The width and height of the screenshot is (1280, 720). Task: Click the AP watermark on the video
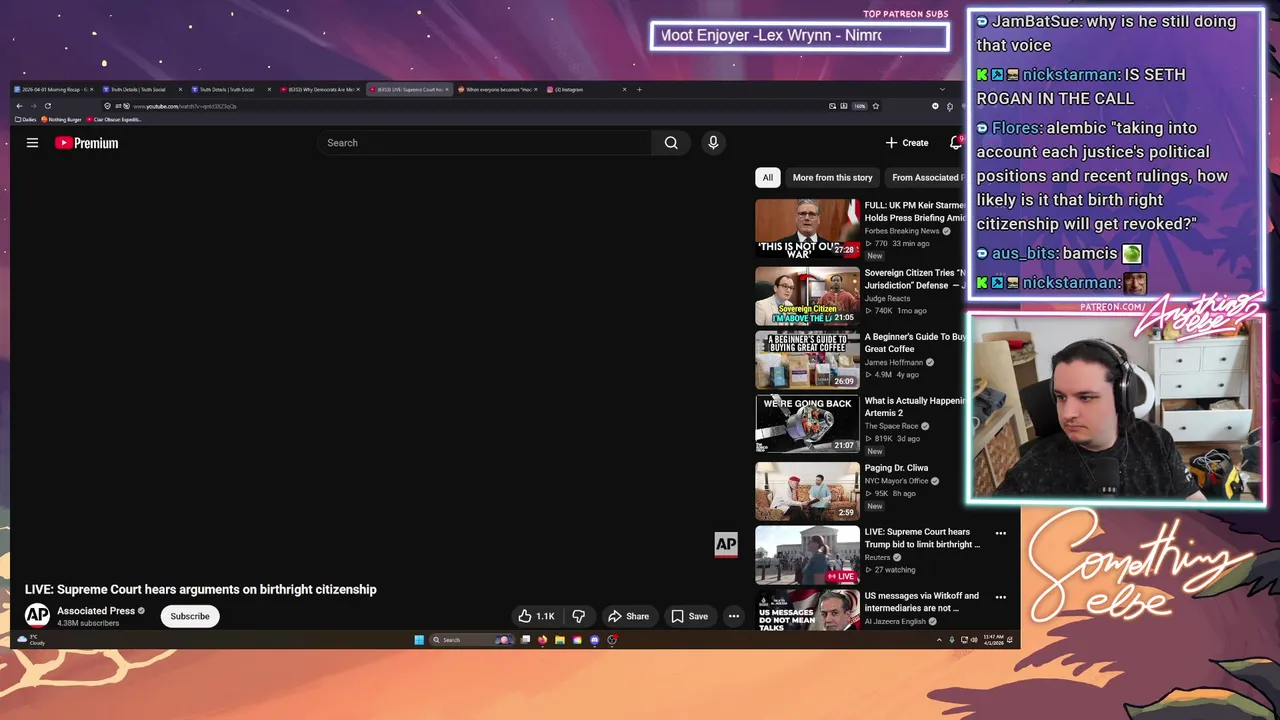(x=726, y=544)
